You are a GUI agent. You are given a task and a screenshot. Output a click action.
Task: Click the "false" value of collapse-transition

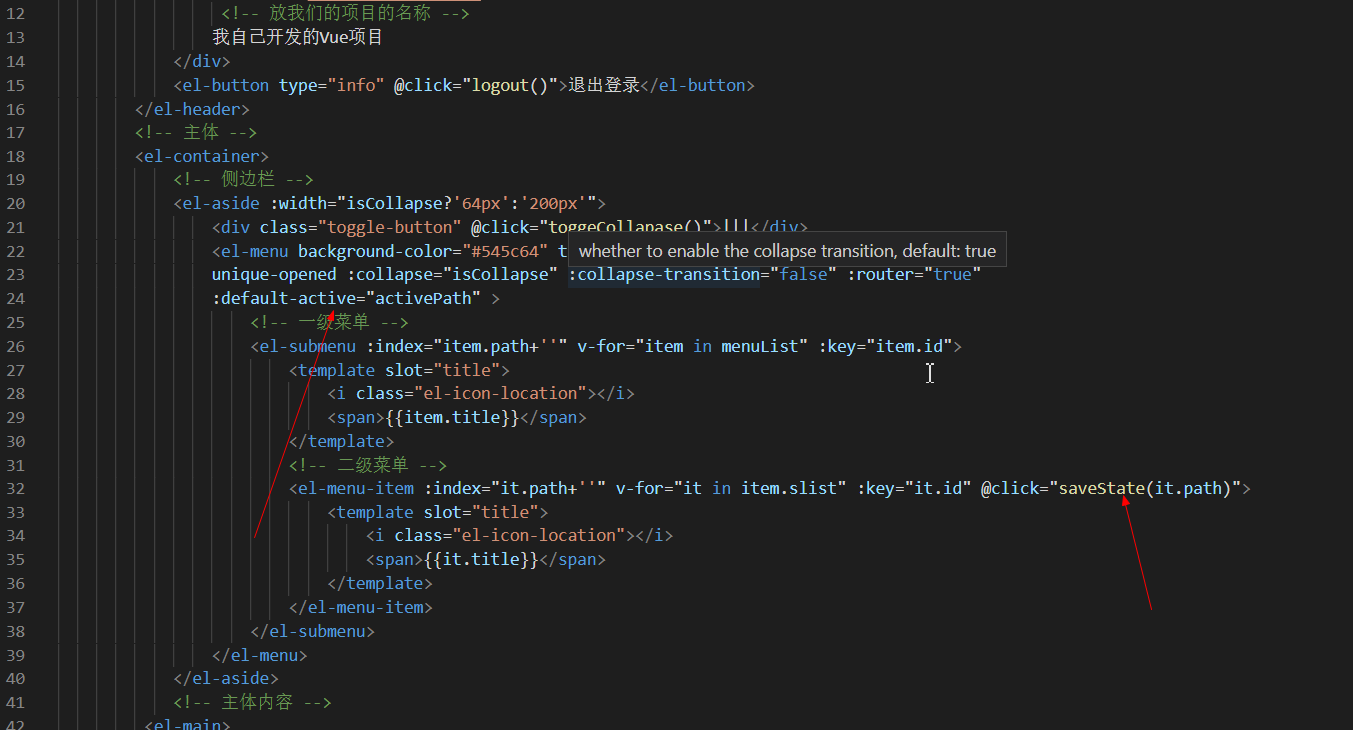(805, 275)
